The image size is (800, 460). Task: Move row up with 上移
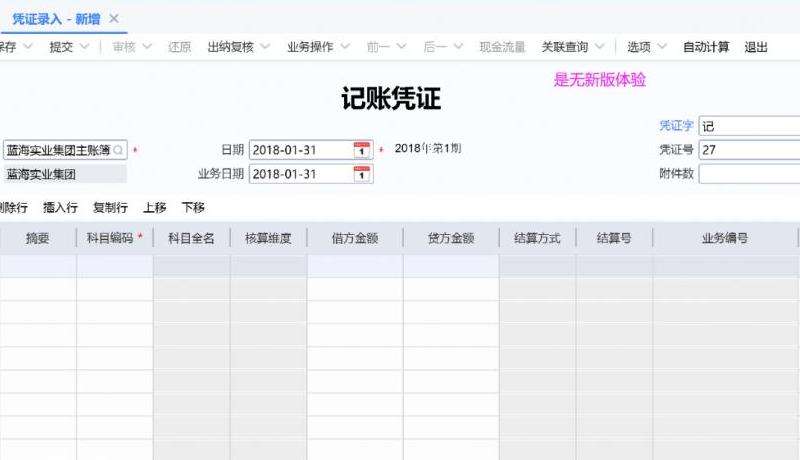point(154,208)
